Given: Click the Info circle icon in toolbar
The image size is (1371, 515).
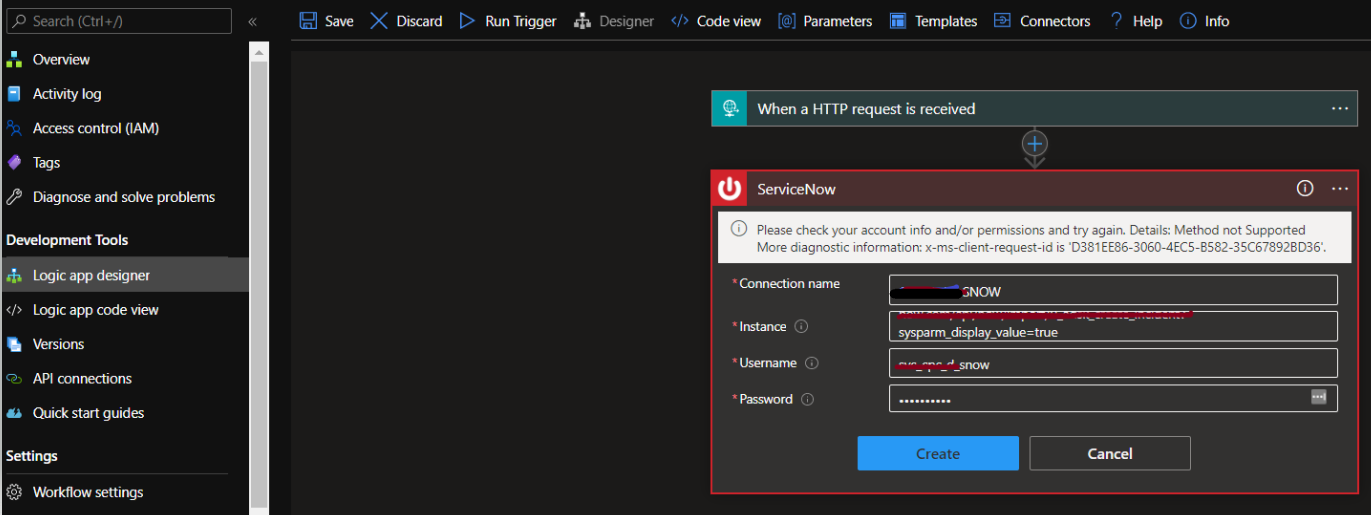Looking at the screenshot, I should [1188, 21].
